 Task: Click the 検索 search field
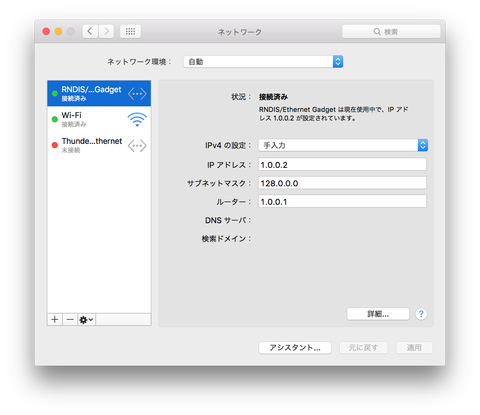click(x=391, y=32)
